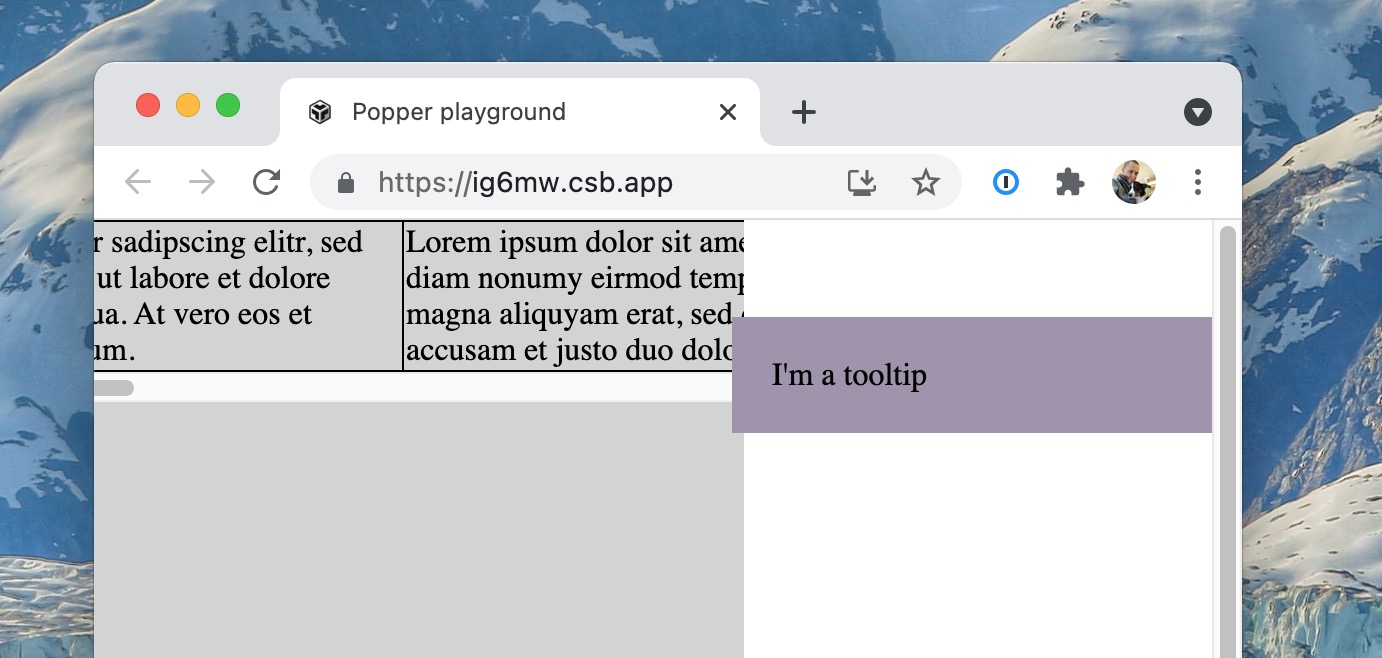This screenshot has height=658, width=1382.
Task: Open Chrome's three-dot menu
Action: 1197,182
